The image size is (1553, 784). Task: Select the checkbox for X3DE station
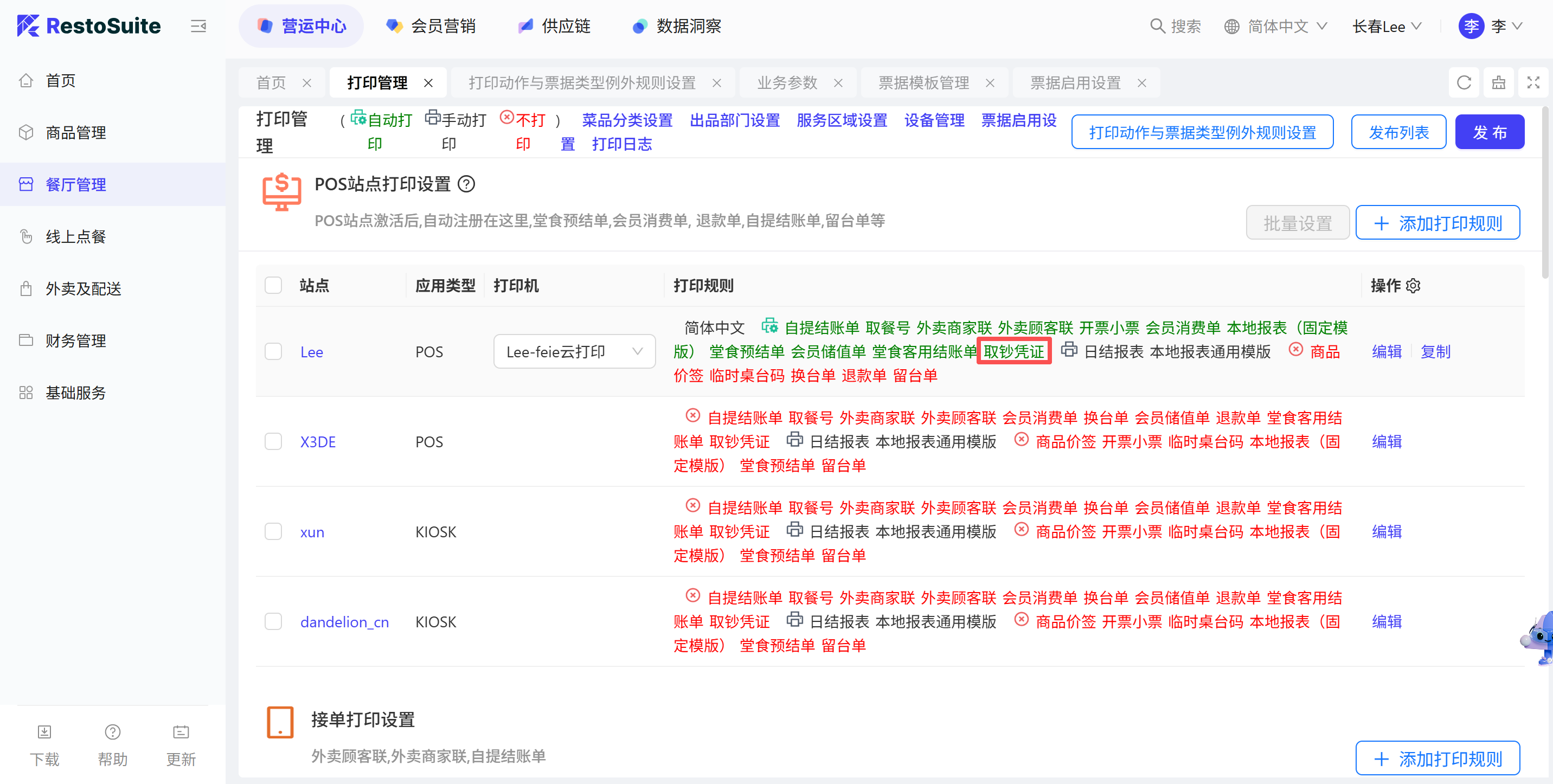pyautogui.click(x=273, y=442)
